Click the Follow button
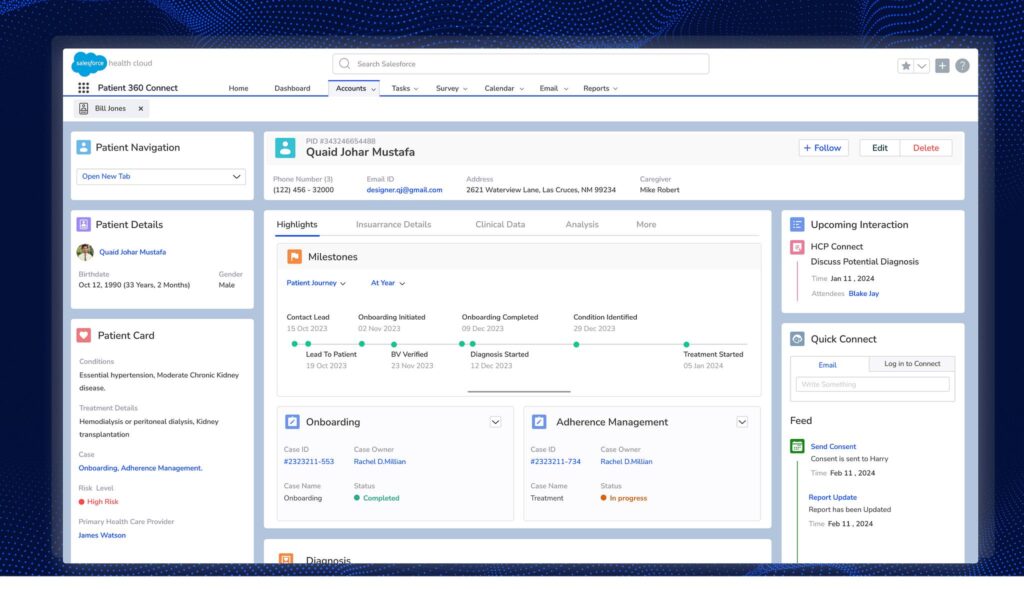1024x589 pixels. [823, 148]
